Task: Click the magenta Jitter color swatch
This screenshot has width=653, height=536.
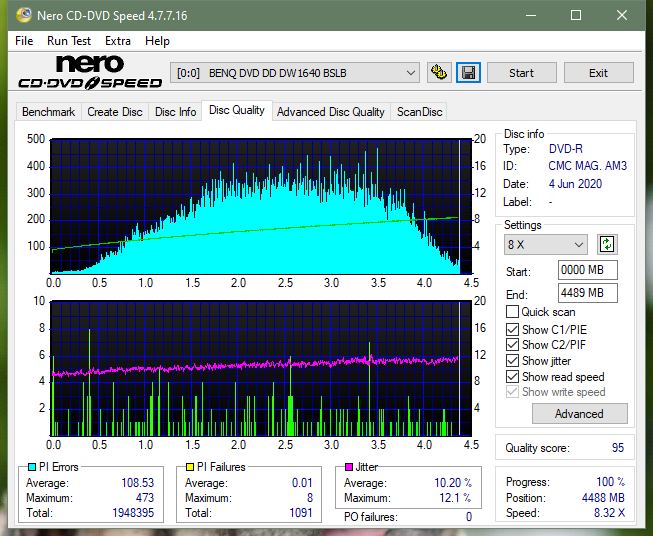Action: click(349, 467)
